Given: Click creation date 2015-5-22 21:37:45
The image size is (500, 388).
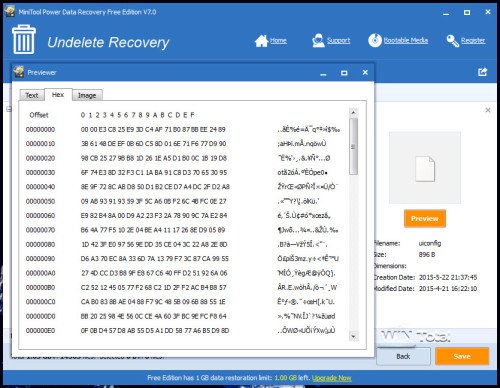Looking at the screenshot, I should point(448,277).
